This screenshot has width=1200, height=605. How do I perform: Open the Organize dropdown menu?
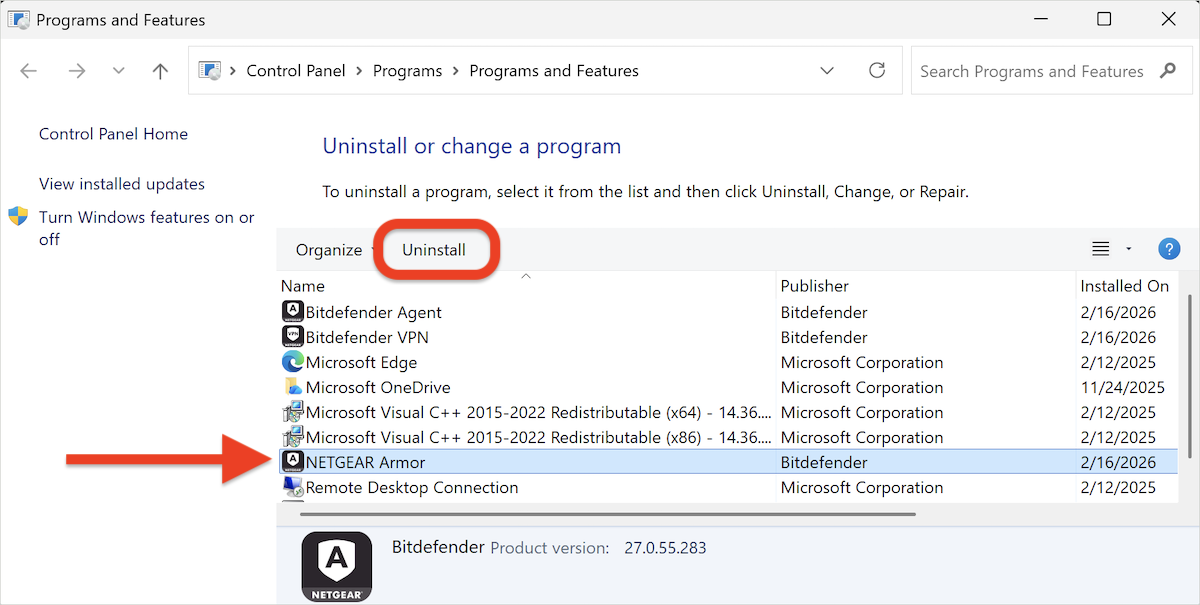330,249
